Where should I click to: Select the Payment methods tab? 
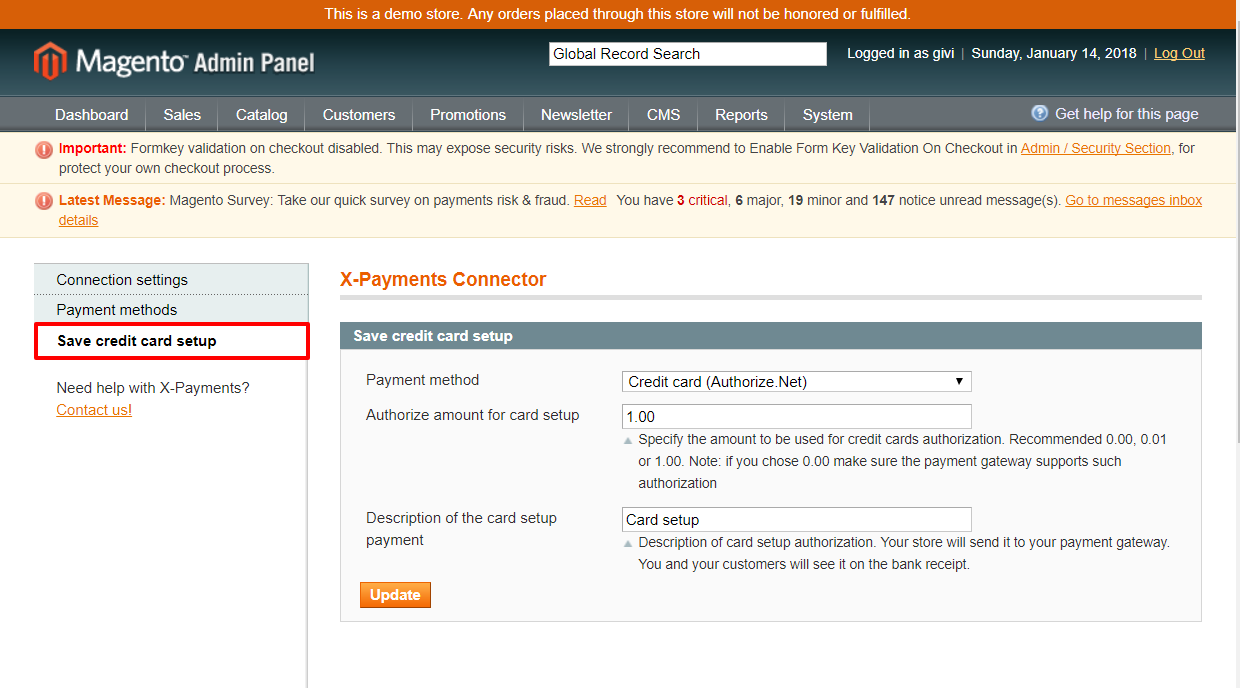(x=171, y=310)
